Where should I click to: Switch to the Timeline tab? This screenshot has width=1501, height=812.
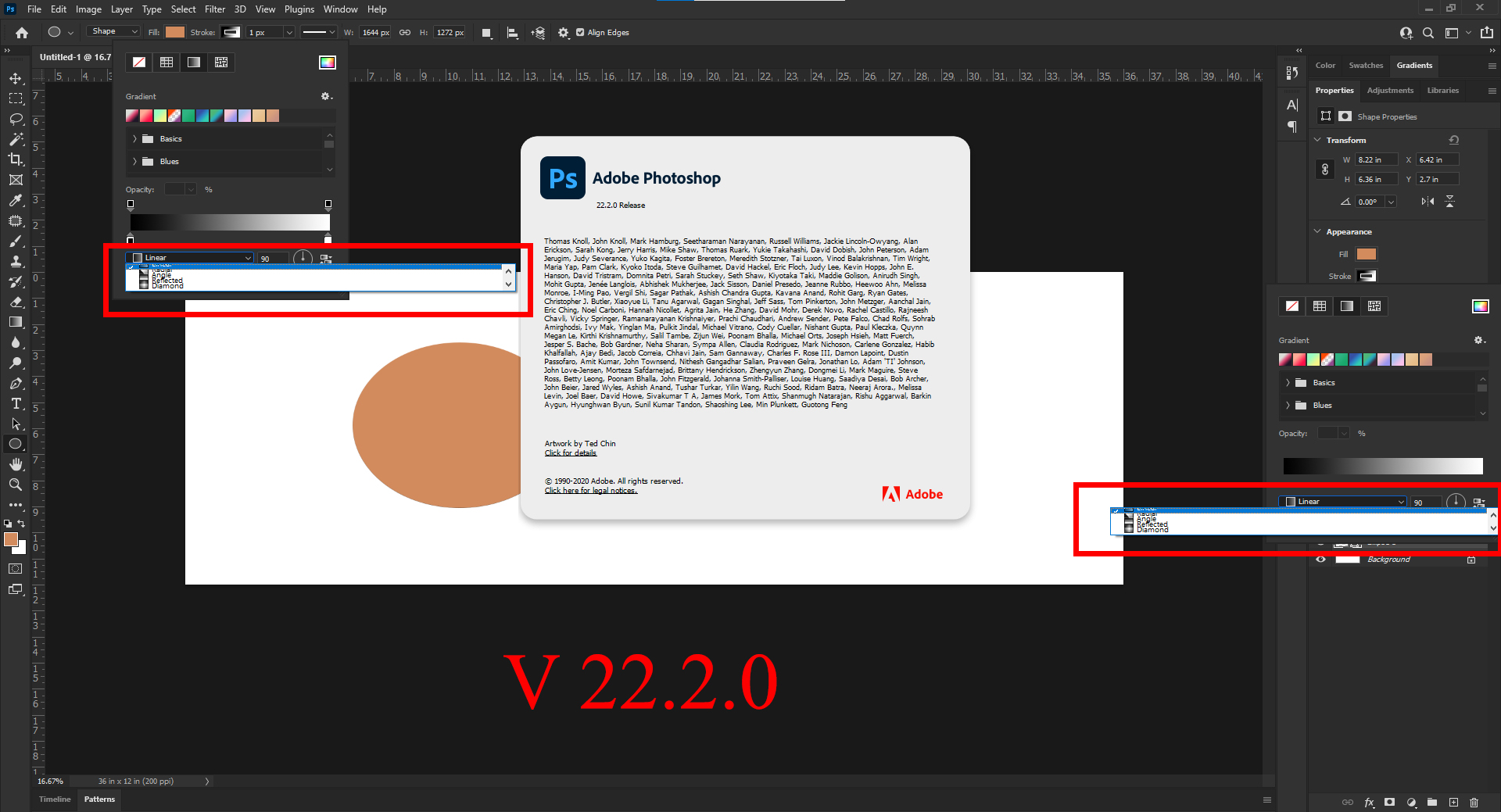55,799
